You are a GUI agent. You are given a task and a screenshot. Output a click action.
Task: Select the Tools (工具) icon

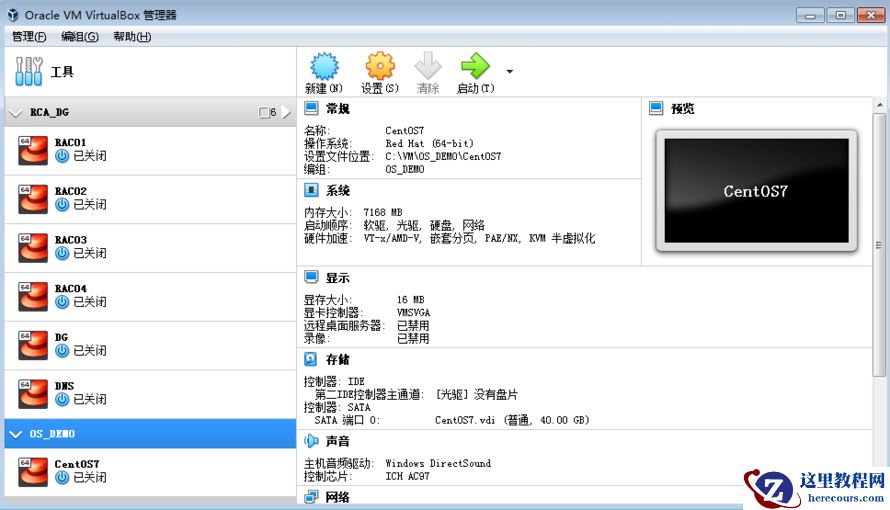click(29, 71)
